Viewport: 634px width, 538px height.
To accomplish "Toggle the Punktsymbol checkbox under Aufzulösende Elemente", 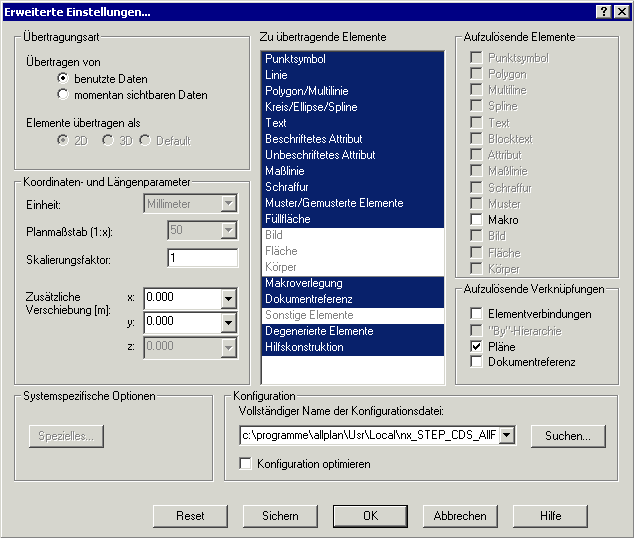I will tap(477, 57).
